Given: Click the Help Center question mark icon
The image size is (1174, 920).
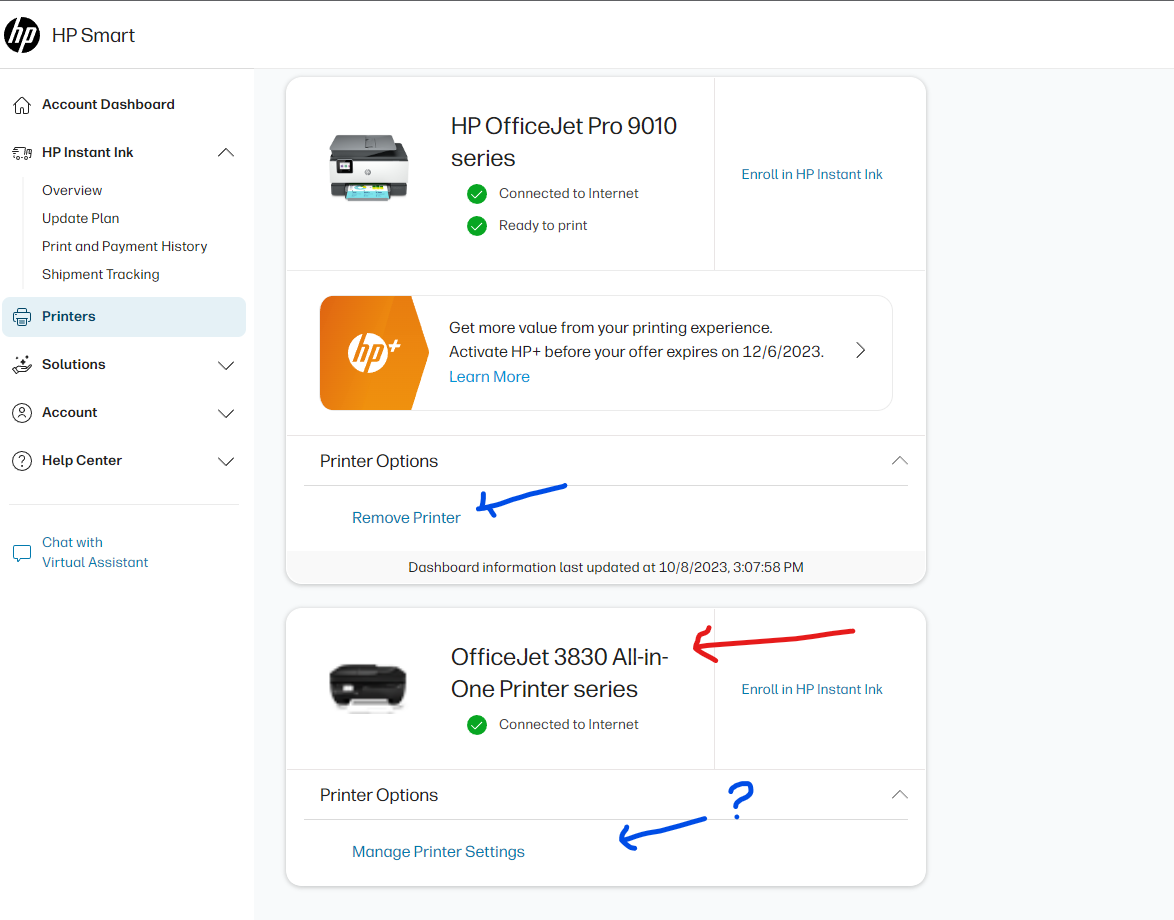Looking at the screenshot, I should click(22, 461).
